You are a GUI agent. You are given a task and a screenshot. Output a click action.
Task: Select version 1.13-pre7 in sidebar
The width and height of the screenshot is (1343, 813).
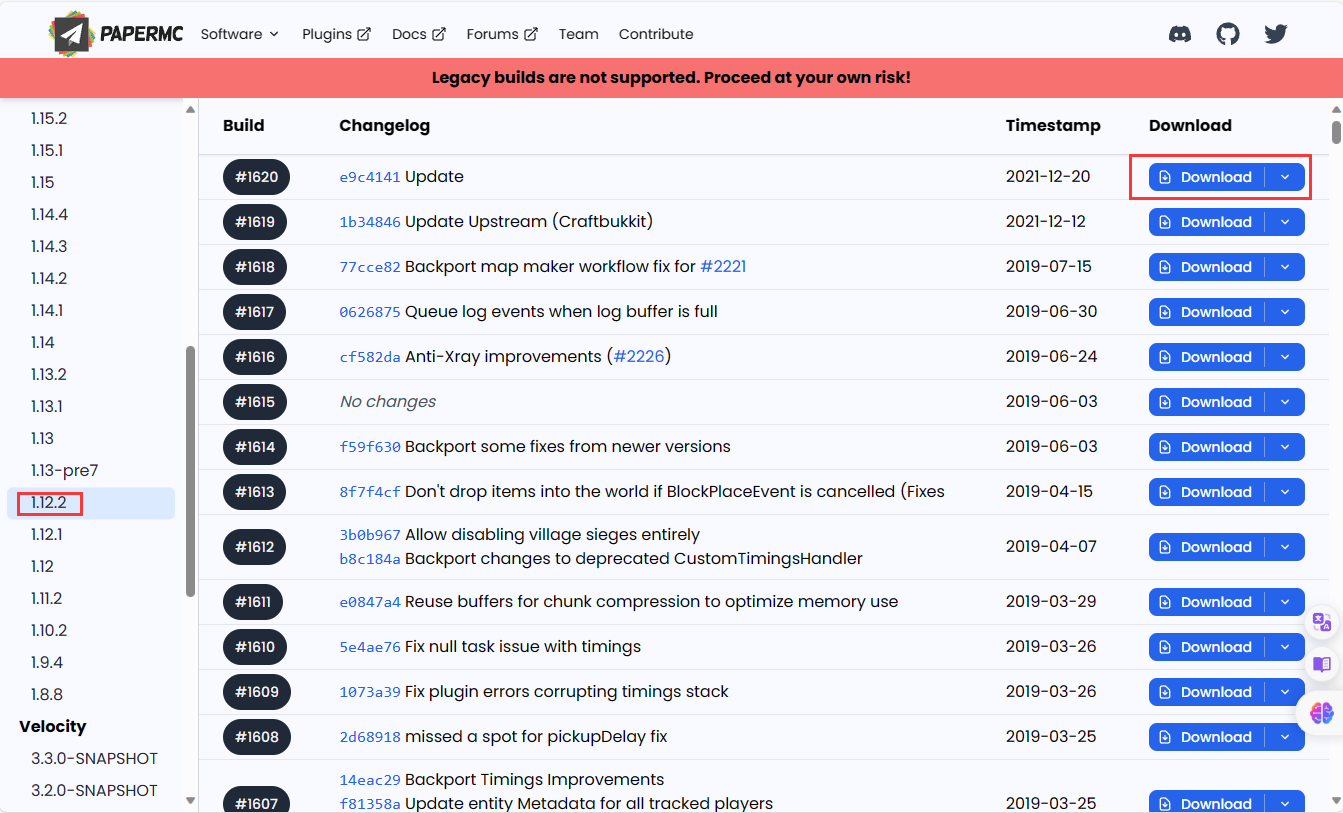(x=91, y=470)
